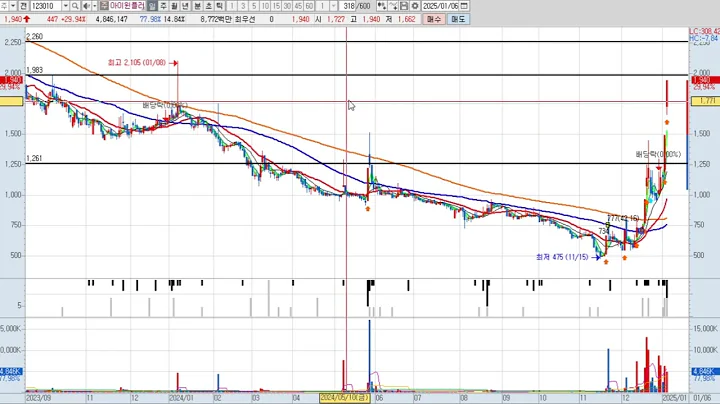Click volume value 4,846,147
Screen dimensions: 720x404
tap(112, 19)
